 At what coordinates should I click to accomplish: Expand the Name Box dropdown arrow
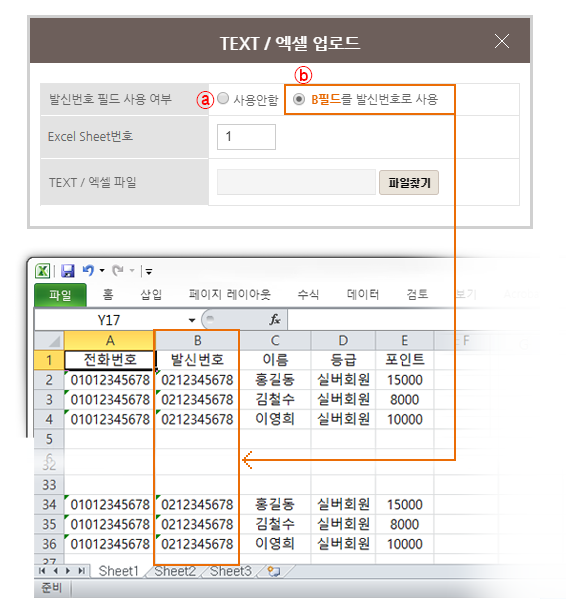[x=192, y=320]
